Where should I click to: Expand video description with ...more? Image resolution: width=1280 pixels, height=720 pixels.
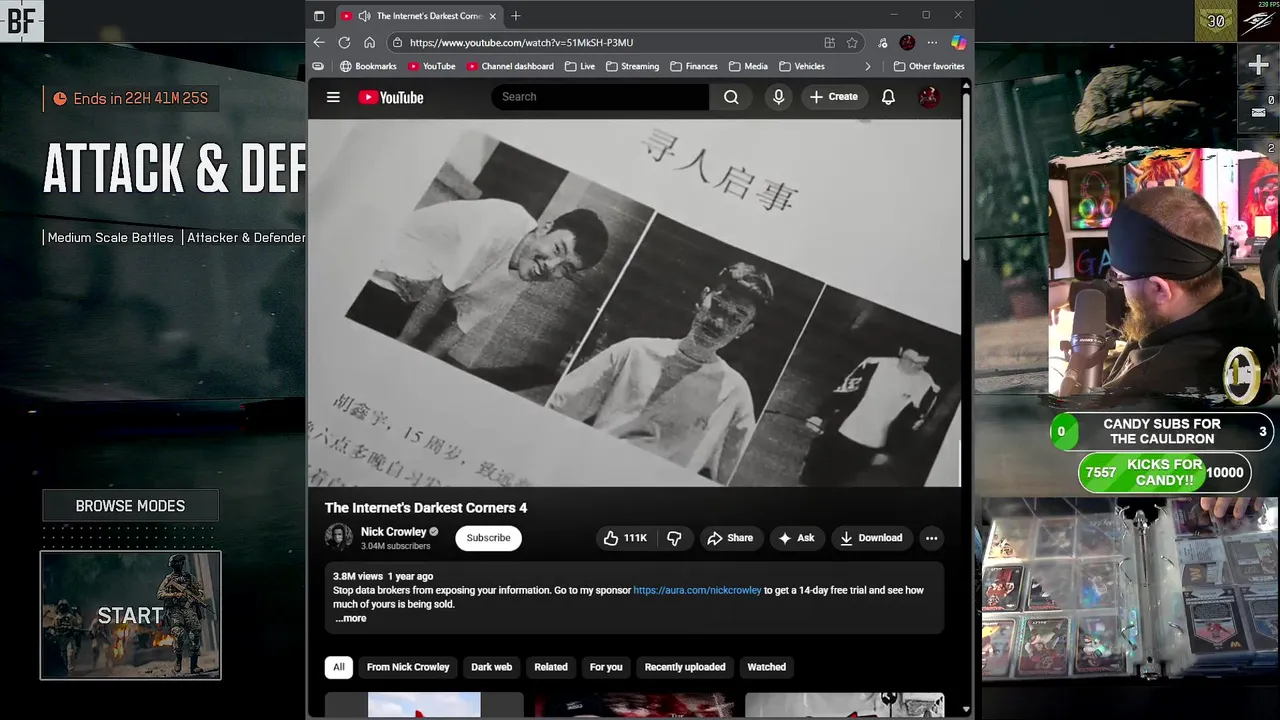[351, 618]
